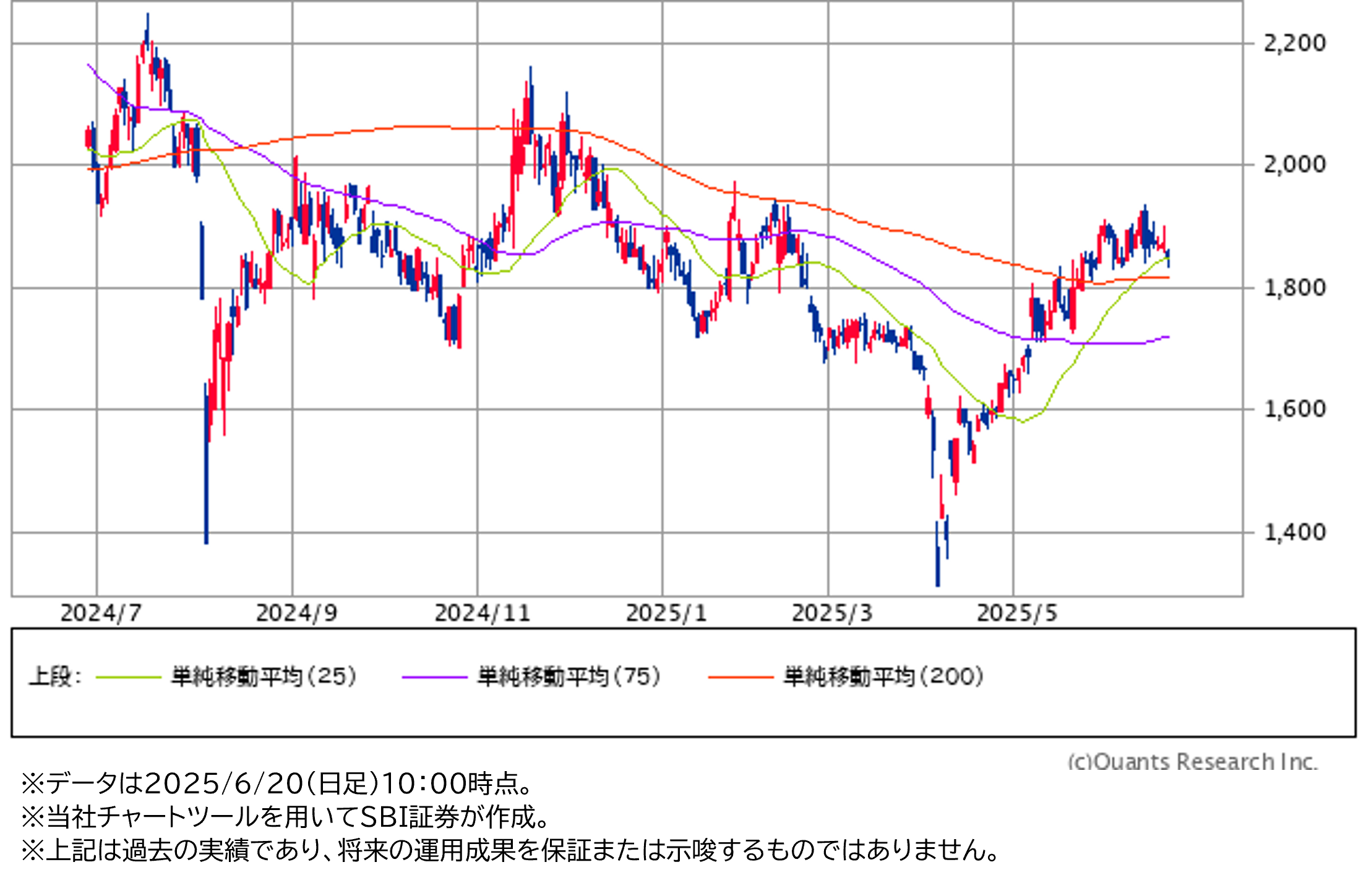Click the 上段: legend heading
This screenshot has width=1361, height=896.
tap(55, 676)
